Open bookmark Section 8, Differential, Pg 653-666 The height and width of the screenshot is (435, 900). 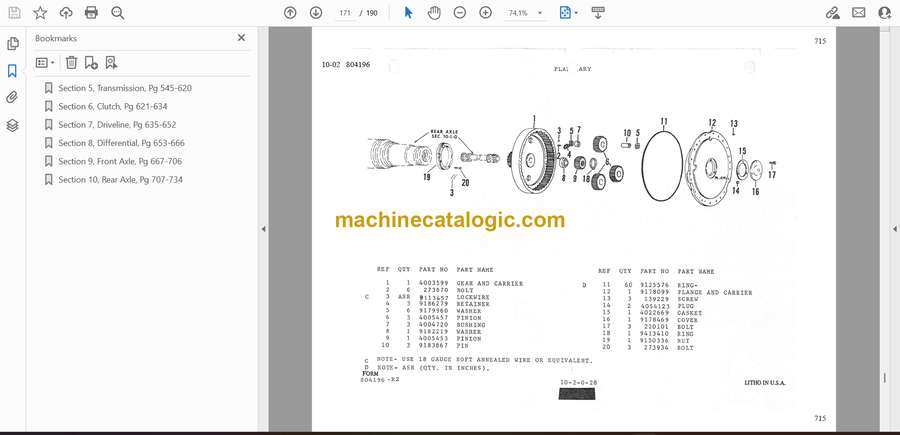coord(122,143)
